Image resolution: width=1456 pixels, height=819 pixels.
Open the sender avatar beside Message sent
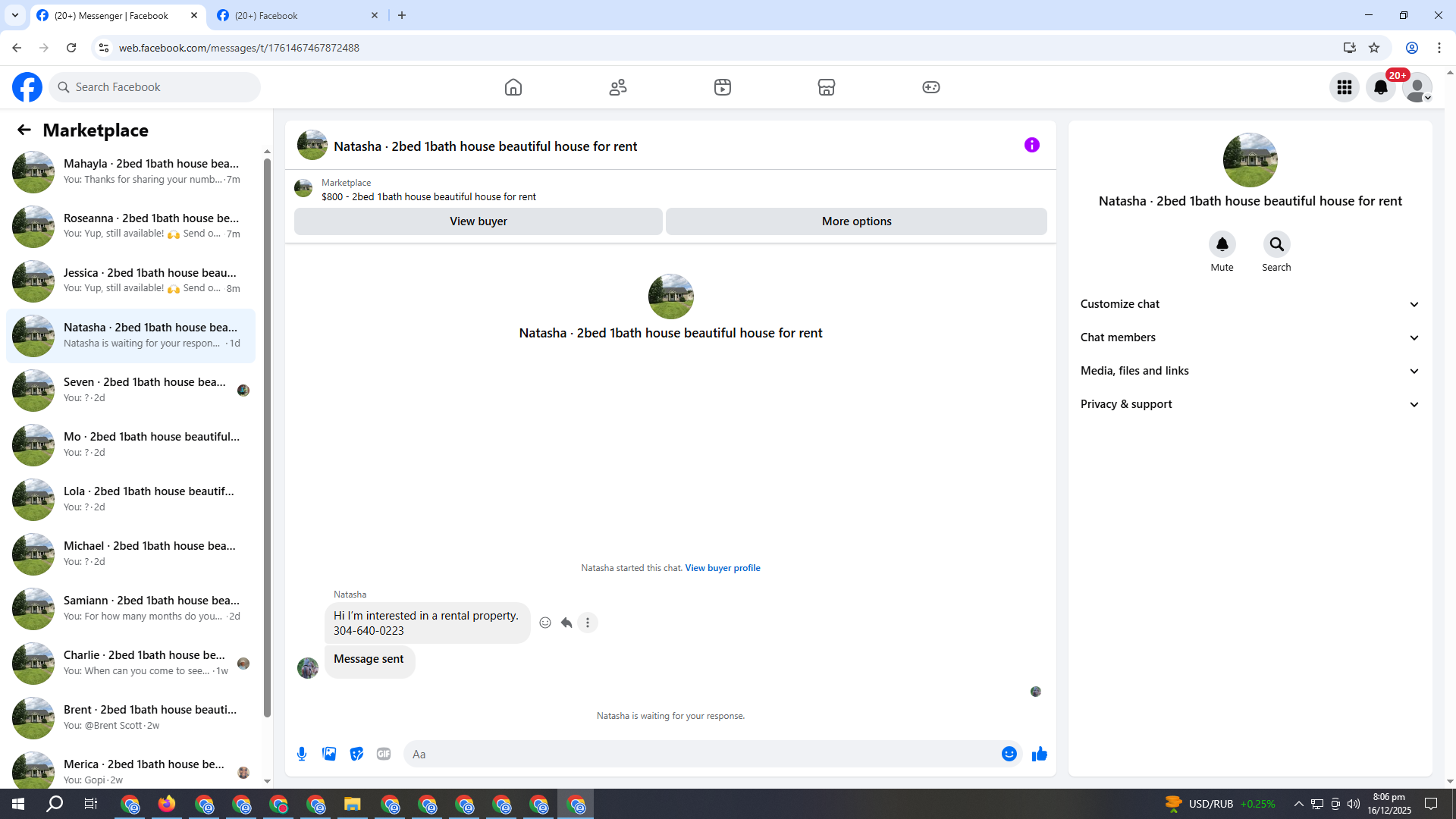tap(308, 668)
